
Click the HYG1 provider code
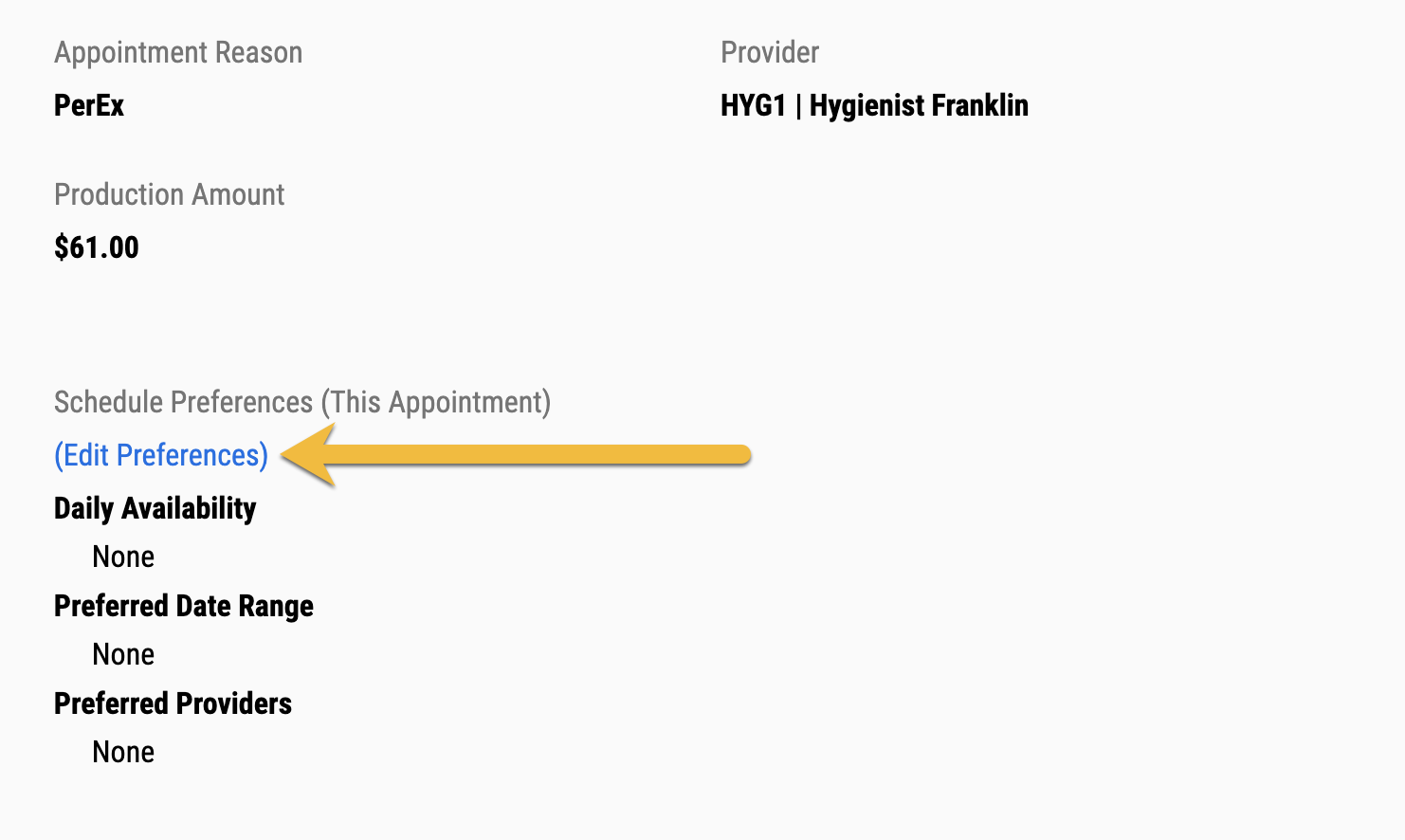point(754,105)
